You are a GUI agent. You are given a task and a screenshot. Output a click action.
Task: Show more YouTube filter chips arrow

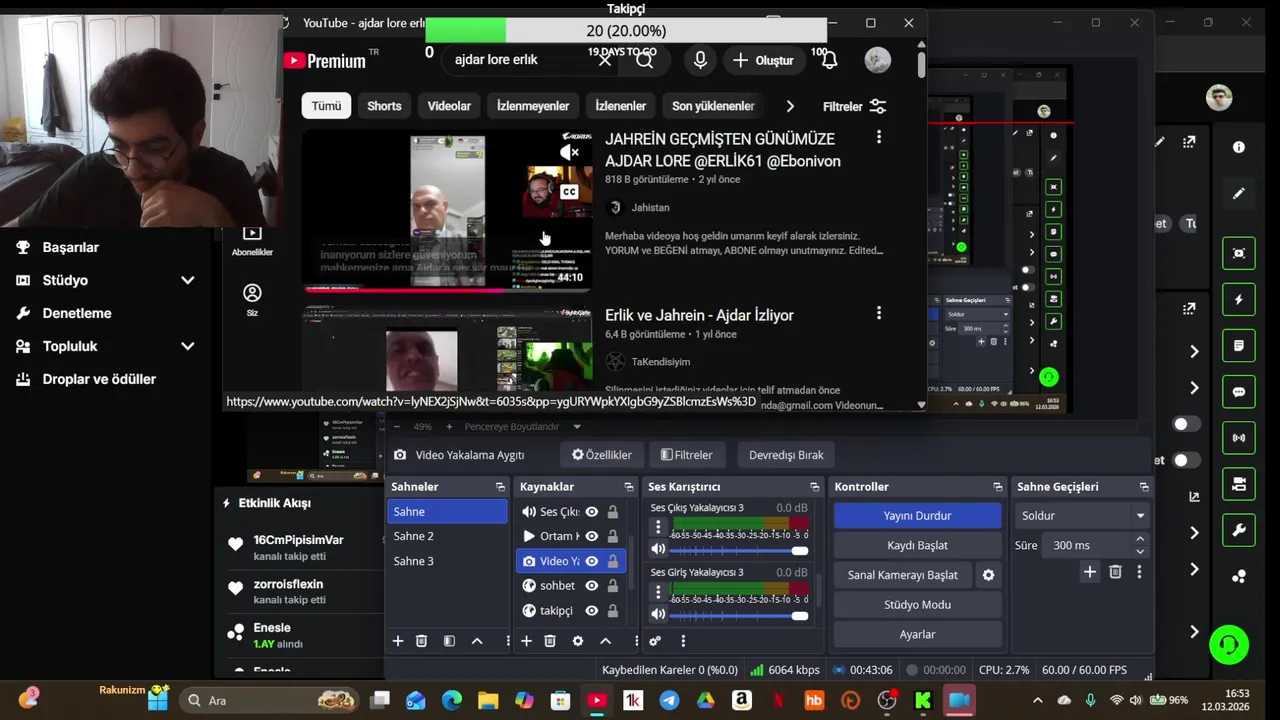[x=790, y=106]
